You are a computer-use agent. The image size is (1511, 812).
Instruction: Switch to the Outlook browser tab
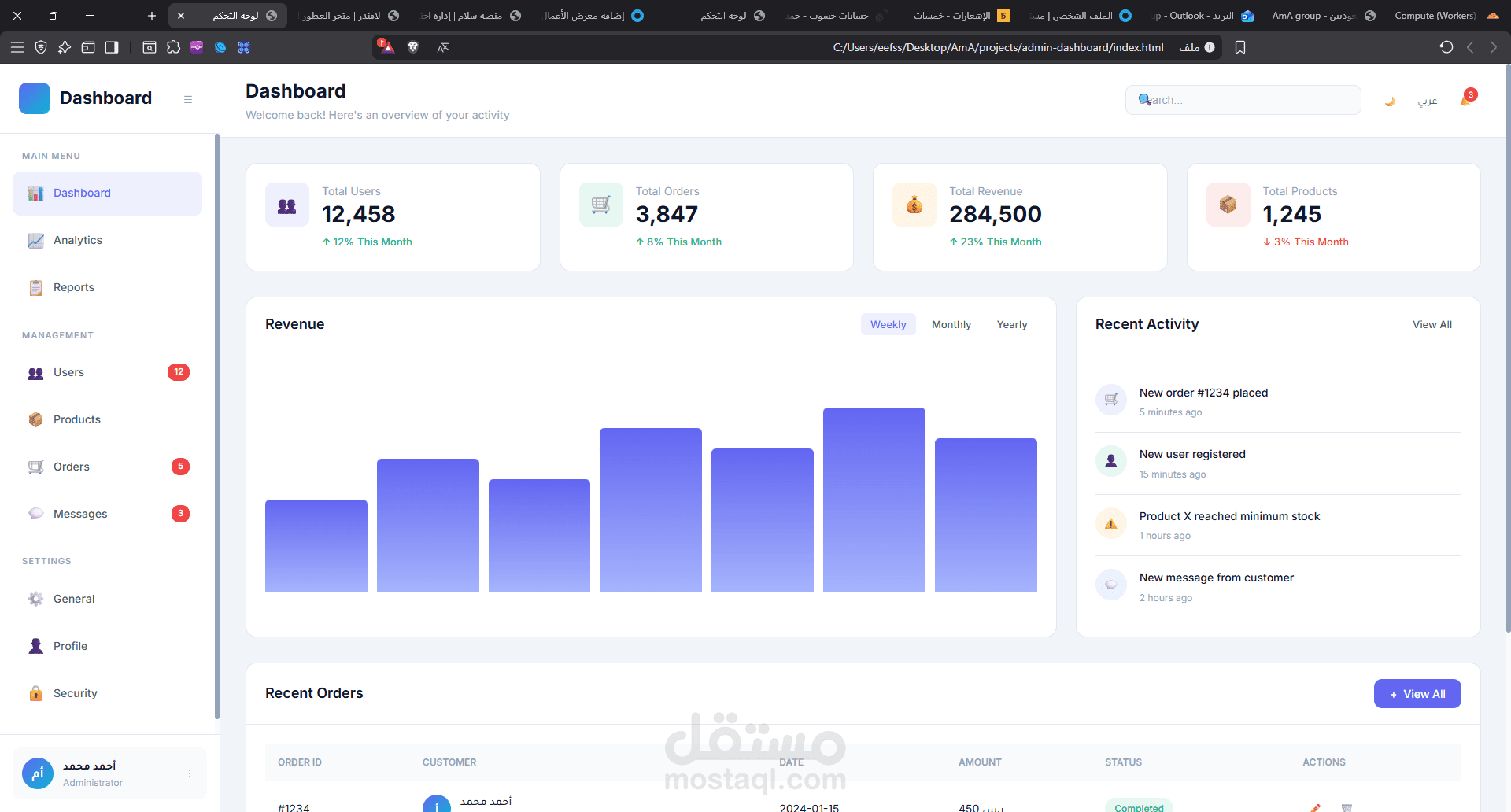[x=1202, y=16]
